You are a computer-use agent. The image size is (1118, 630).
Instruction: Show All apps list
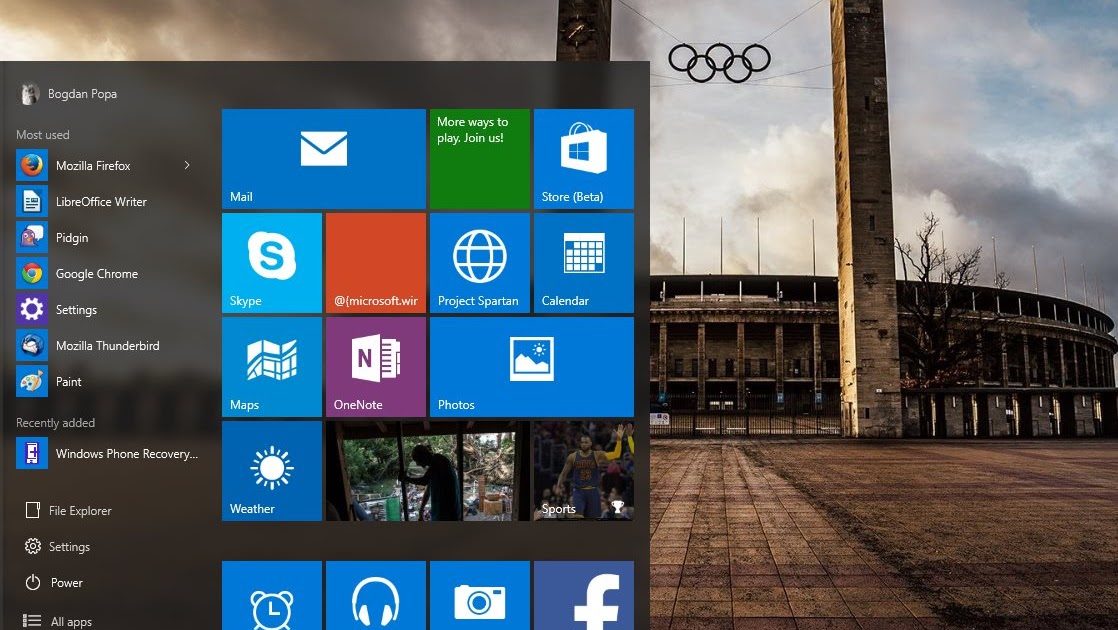click(58, 621)
